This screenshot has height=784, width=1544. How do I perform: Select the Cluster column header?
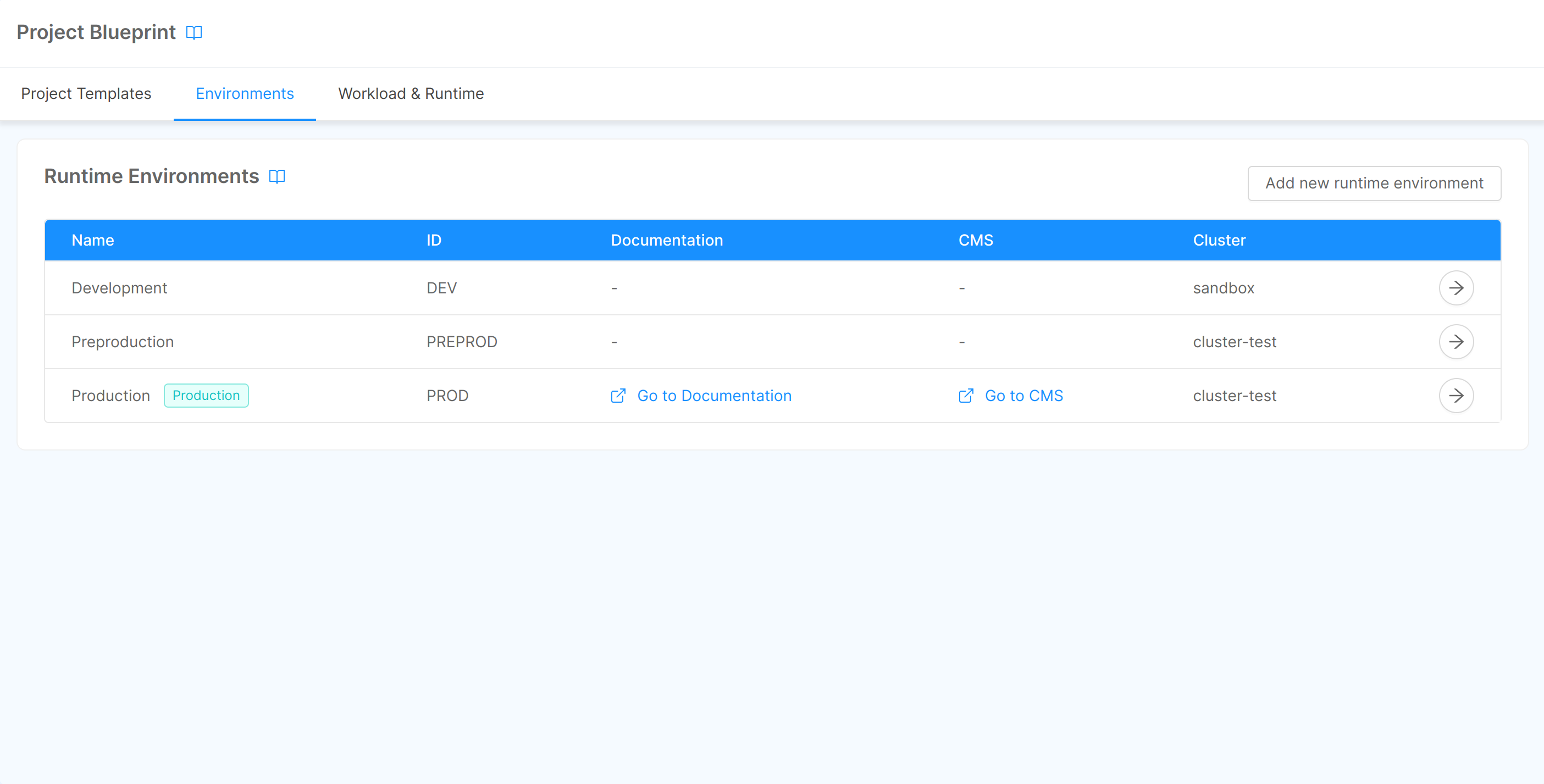click(x=1218, y=240)
